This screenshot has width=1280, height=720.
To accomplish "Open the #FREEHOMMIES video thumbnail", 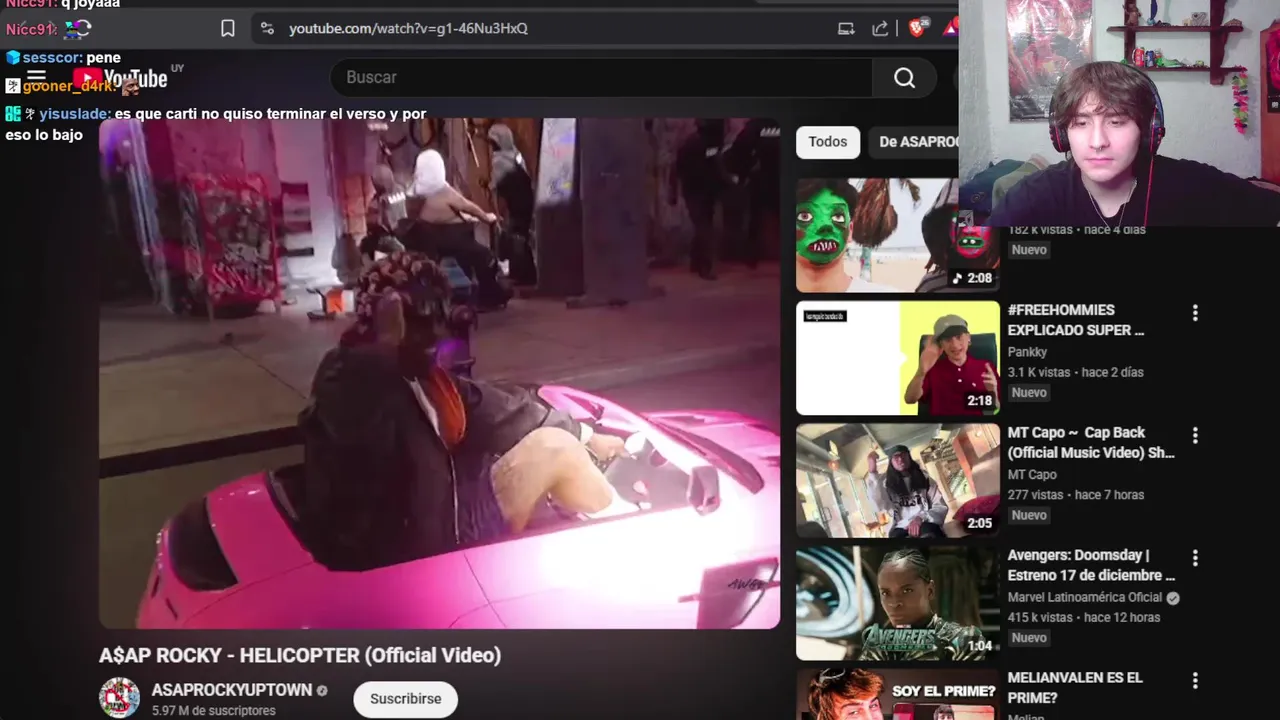I will [x=898, y=358].
